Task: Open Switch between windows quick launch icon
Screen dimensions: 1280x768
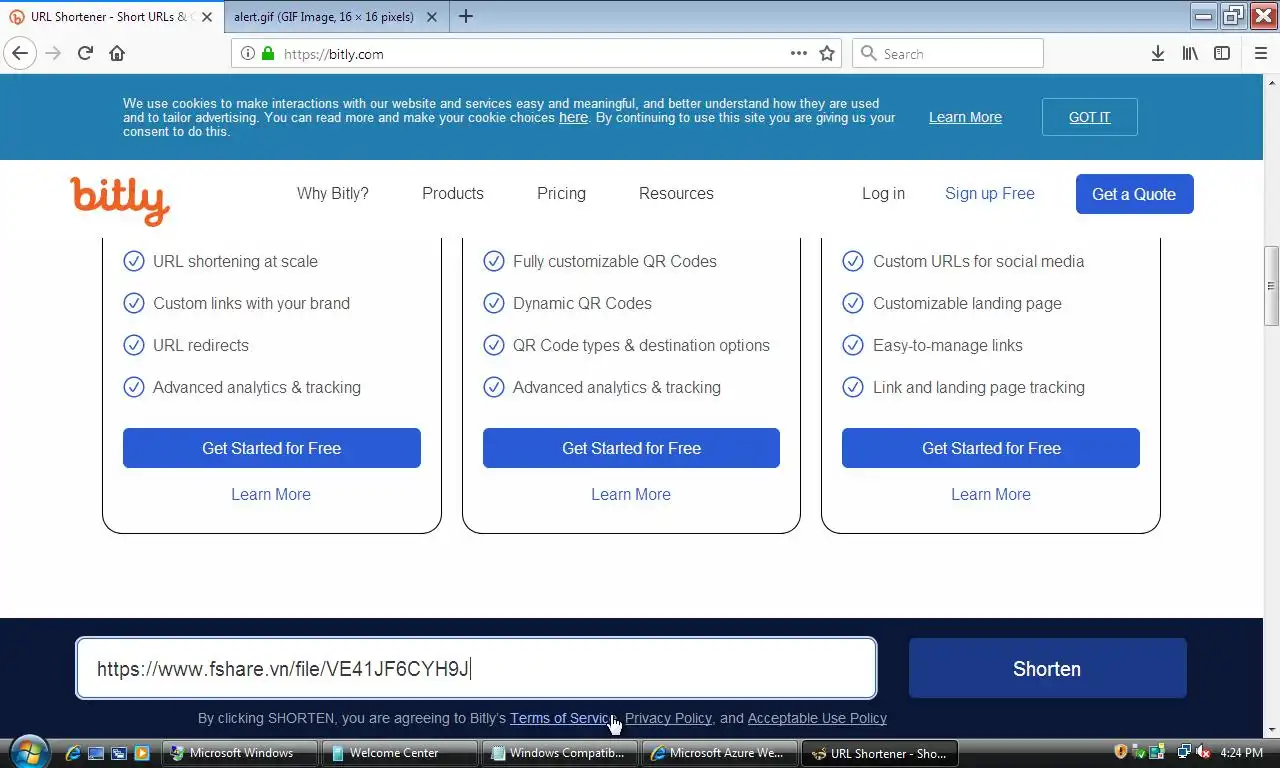Action: [119, 753]
